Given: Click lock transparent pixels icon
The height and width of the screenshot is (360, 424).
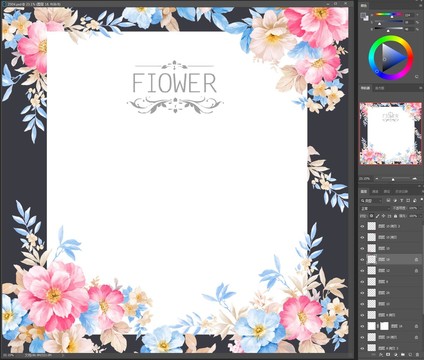Looking at the screenshot, I should tap(371, 216).
